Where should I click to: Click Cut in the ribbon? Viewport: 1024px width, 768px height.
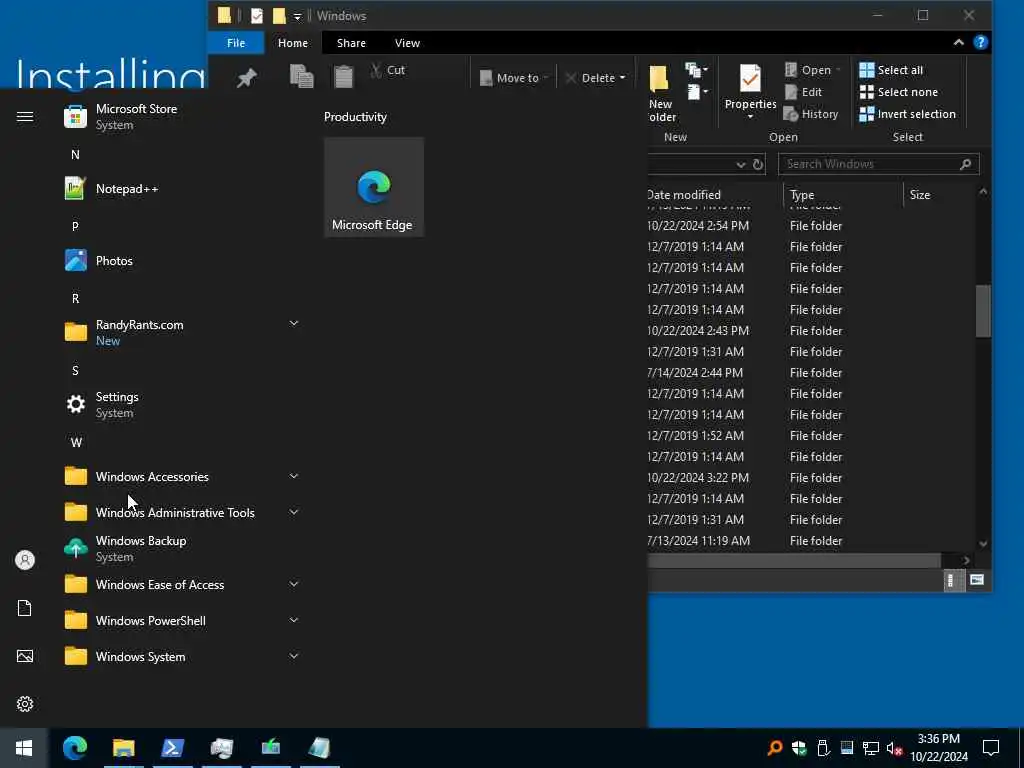(x=388, y=70)
